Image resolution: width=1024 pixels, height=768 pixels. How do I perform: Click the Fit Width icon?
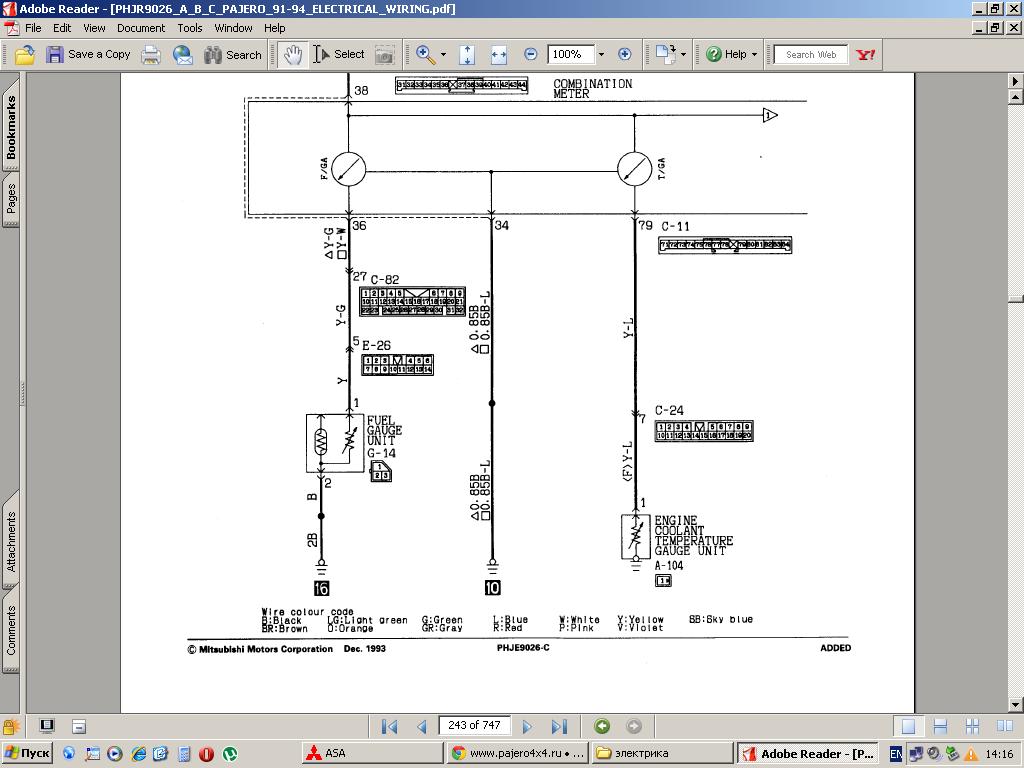[498, 54]
